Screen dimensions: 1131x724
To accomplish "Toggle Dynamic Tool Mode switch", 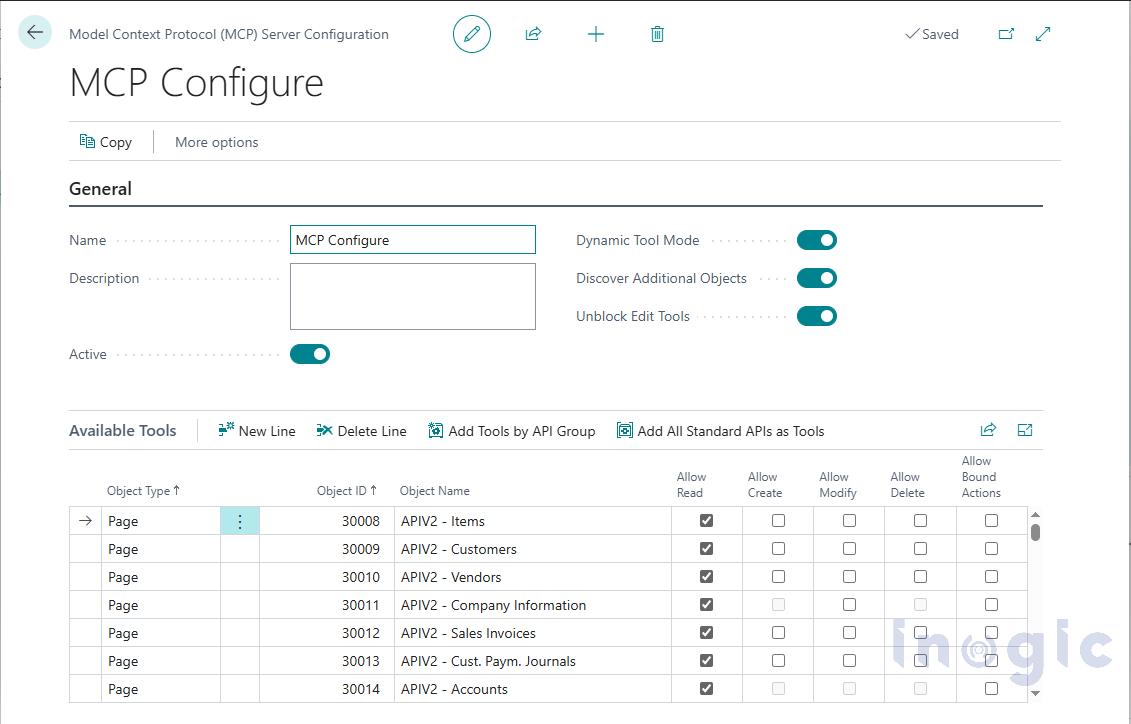I will tap(817, 240).
